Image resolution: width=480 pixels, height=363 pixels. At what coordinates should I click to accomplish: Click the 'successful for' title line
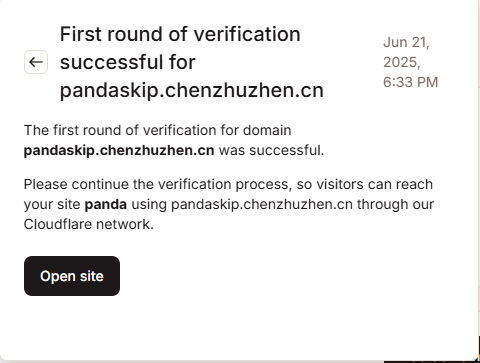point(127,62)
